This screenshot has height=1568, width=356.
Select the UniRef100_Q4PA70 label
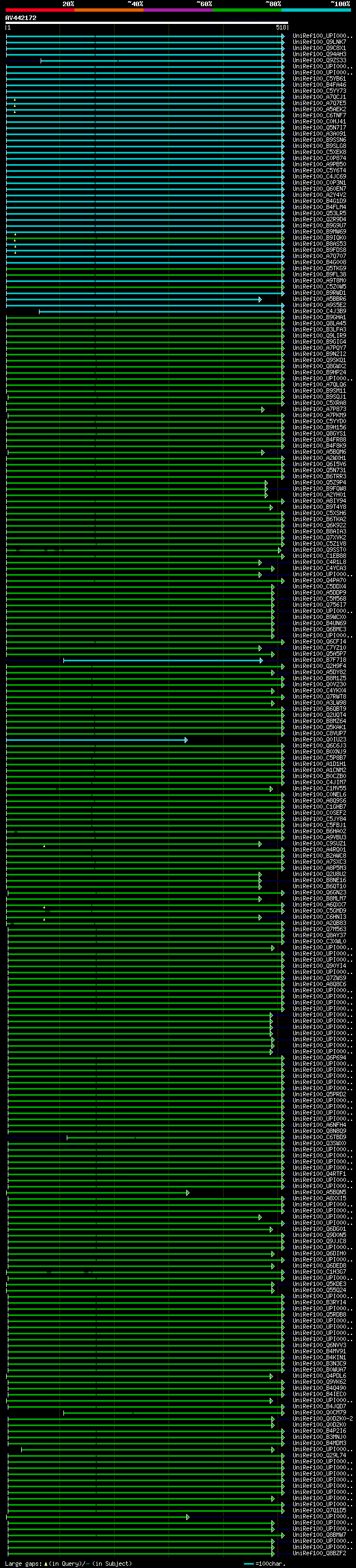319,581
